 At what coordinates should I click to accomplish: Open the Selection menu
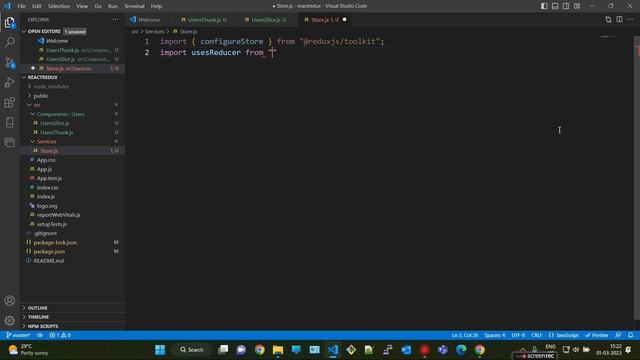tap(59, 6)
